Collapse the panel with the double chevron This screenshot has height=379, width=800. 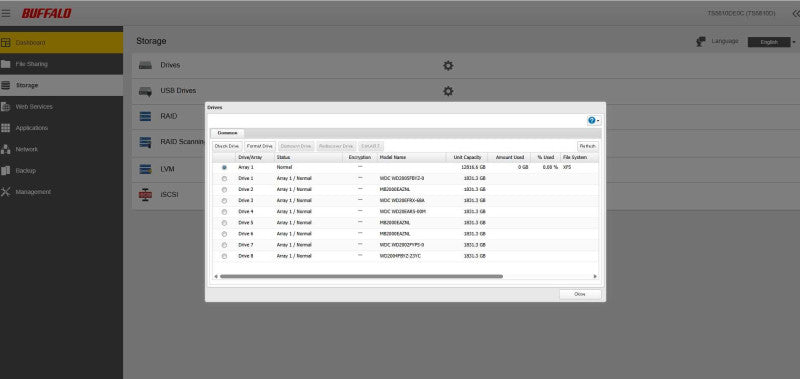795,14
